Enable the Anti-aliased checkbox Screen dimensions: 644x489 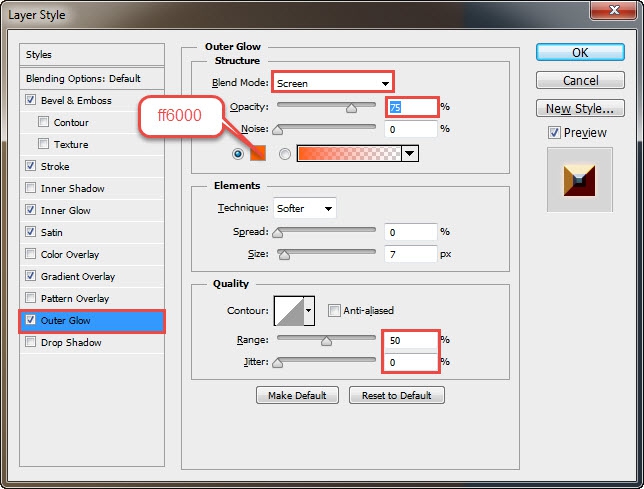pos(334,310)
